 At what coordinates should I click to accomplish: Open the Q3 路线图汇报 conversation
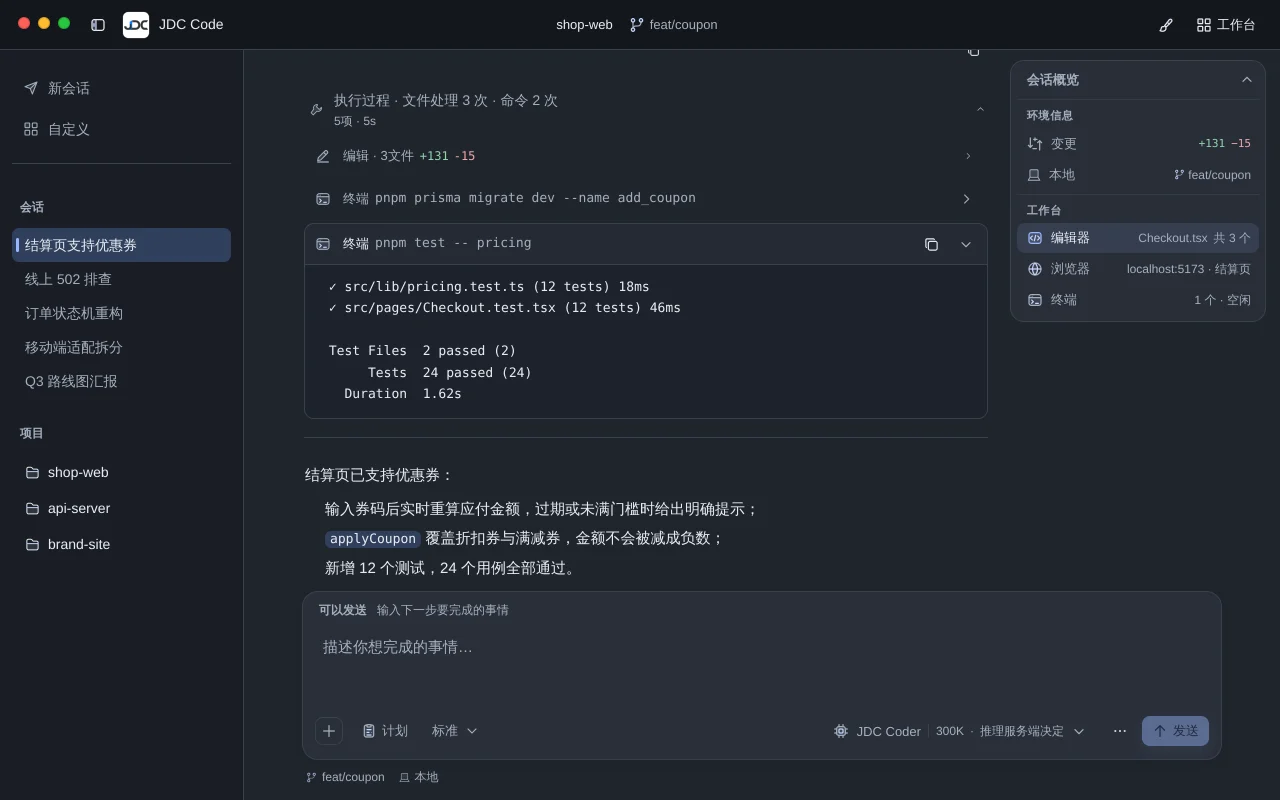[x=121, y=381]
